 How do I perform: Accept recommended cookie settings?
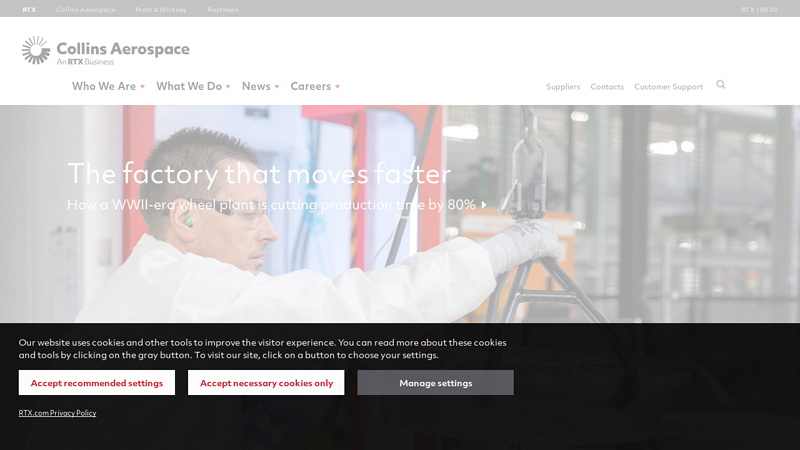coord(97,383)
